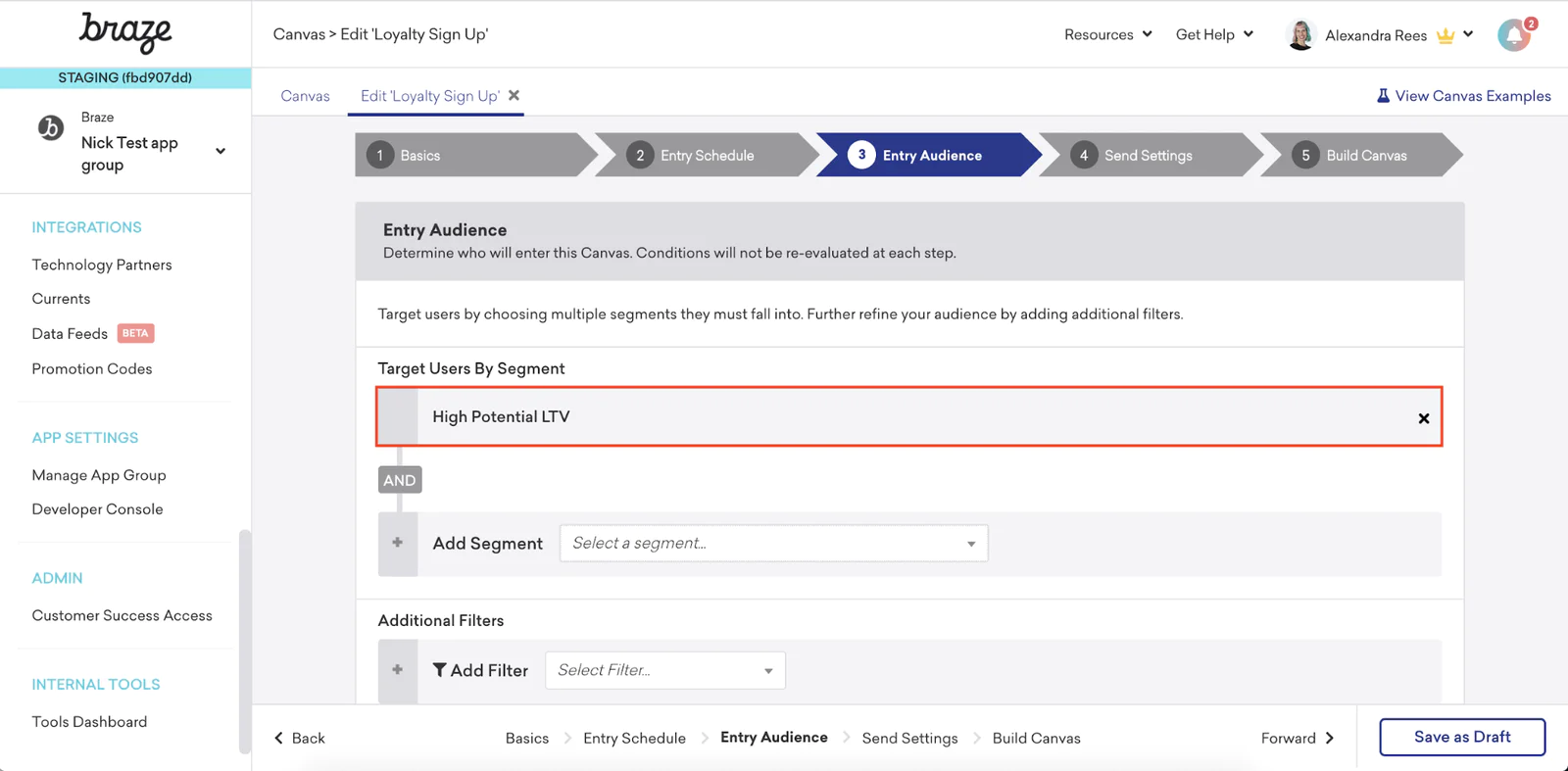This screenshot has height=771, width=1568.
Task: Remove the High Potential LTV segment
Action: [x=1423, y=418]
